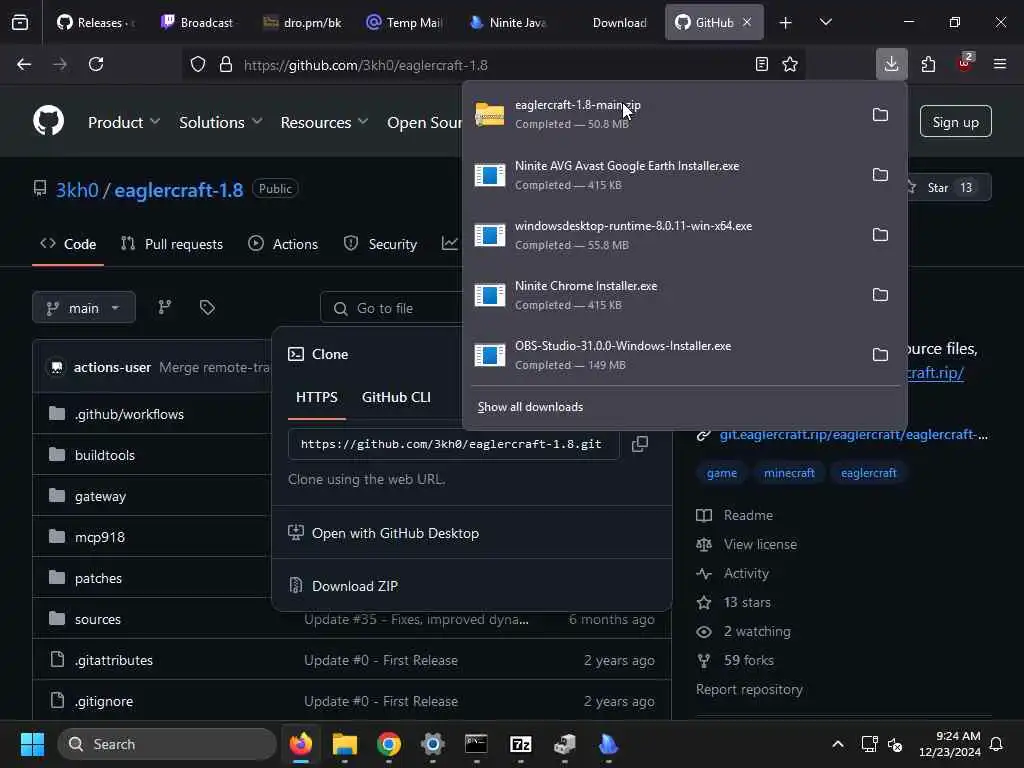Open the ad blocker extension icon
This screenshot has height=768, width=1024.
pos(965,63)
